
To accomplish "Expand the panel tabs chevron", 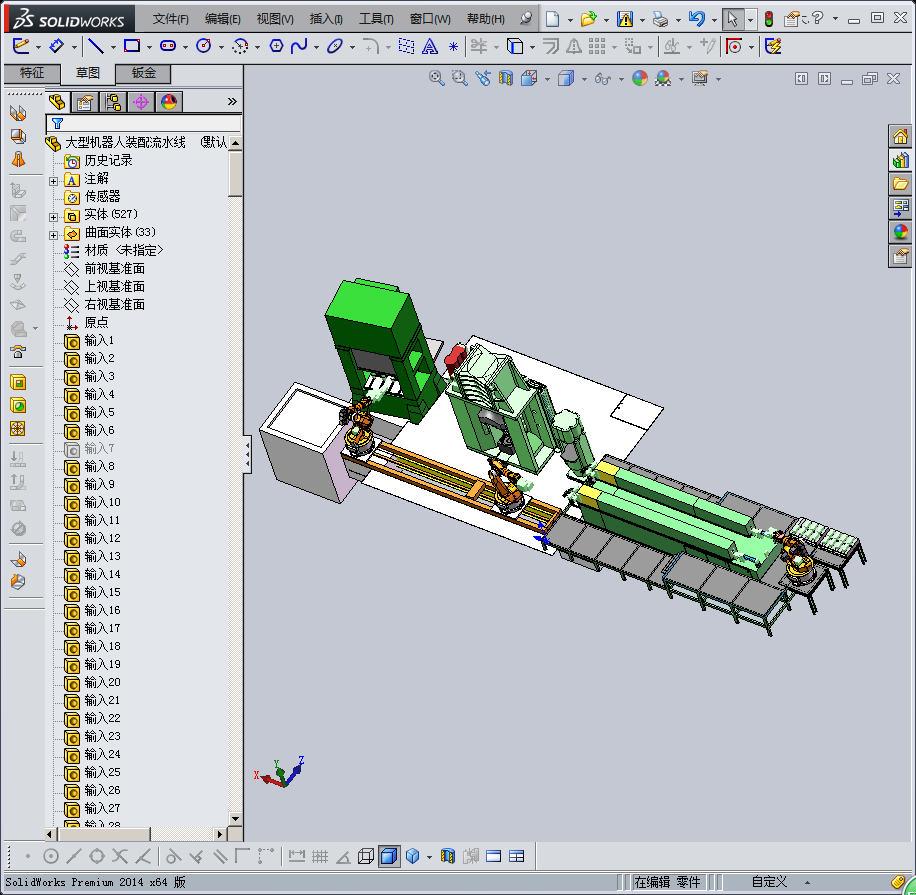I will coord(232,102).
